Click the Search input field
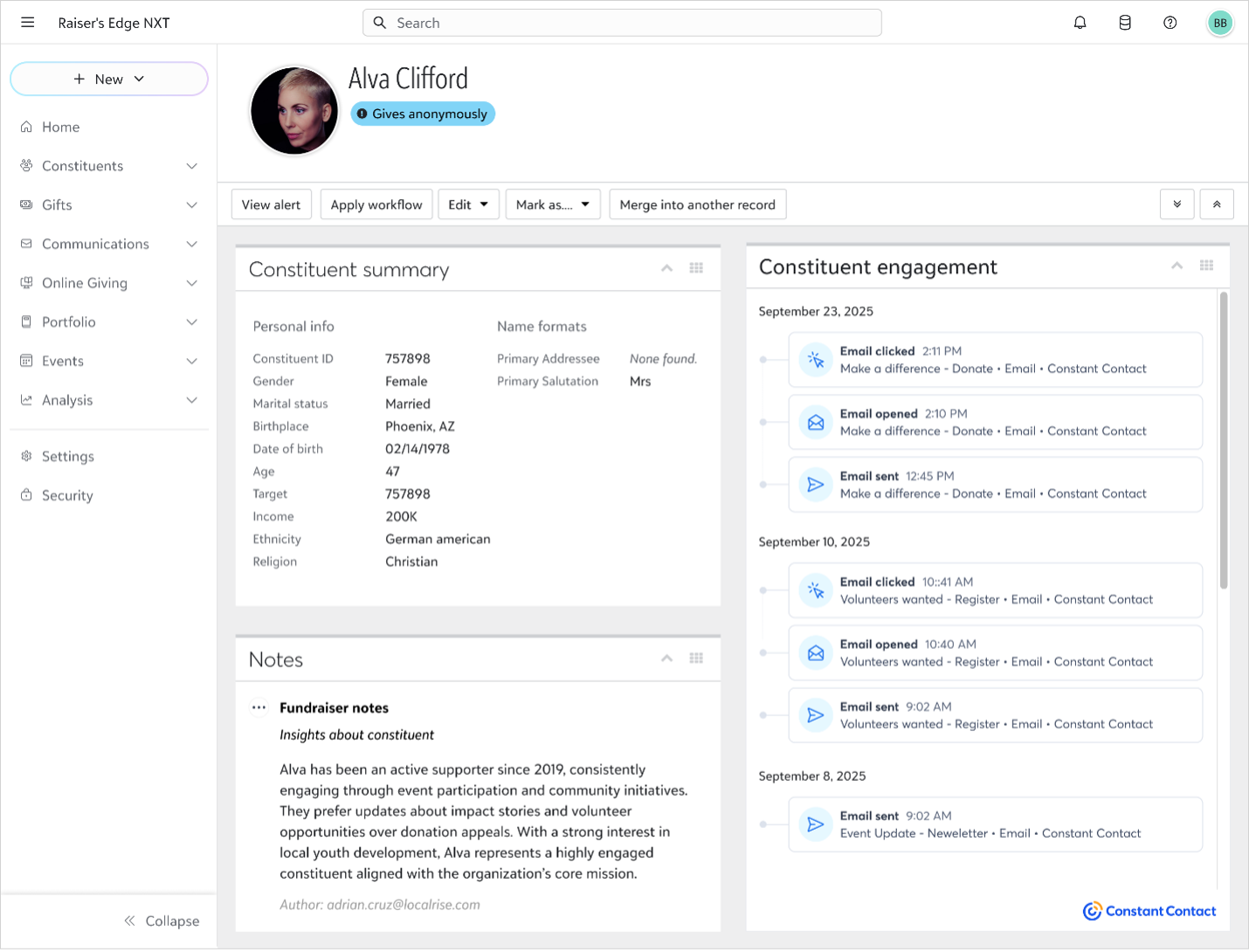Viewport: 1249px width, 952px height. click(622, 23)
